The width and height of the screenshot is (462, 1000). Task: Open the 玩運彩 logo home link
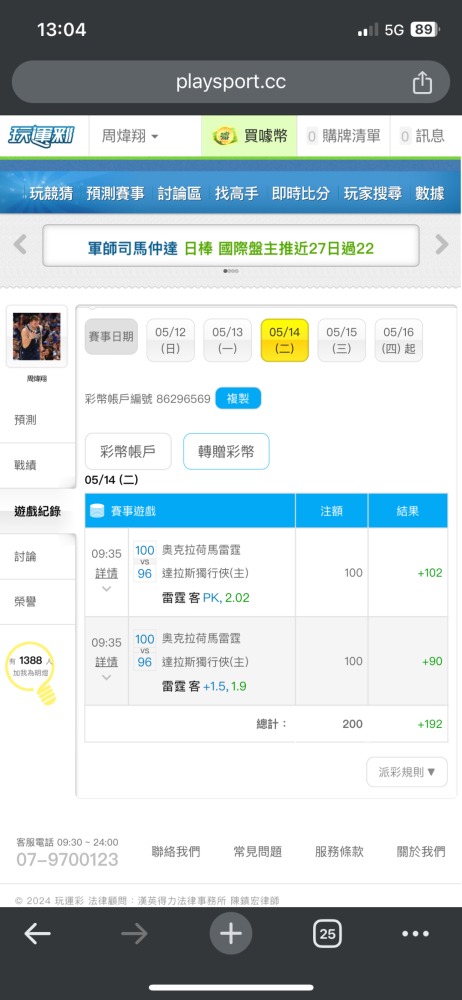pyautogui.click(x=41, y=136)
